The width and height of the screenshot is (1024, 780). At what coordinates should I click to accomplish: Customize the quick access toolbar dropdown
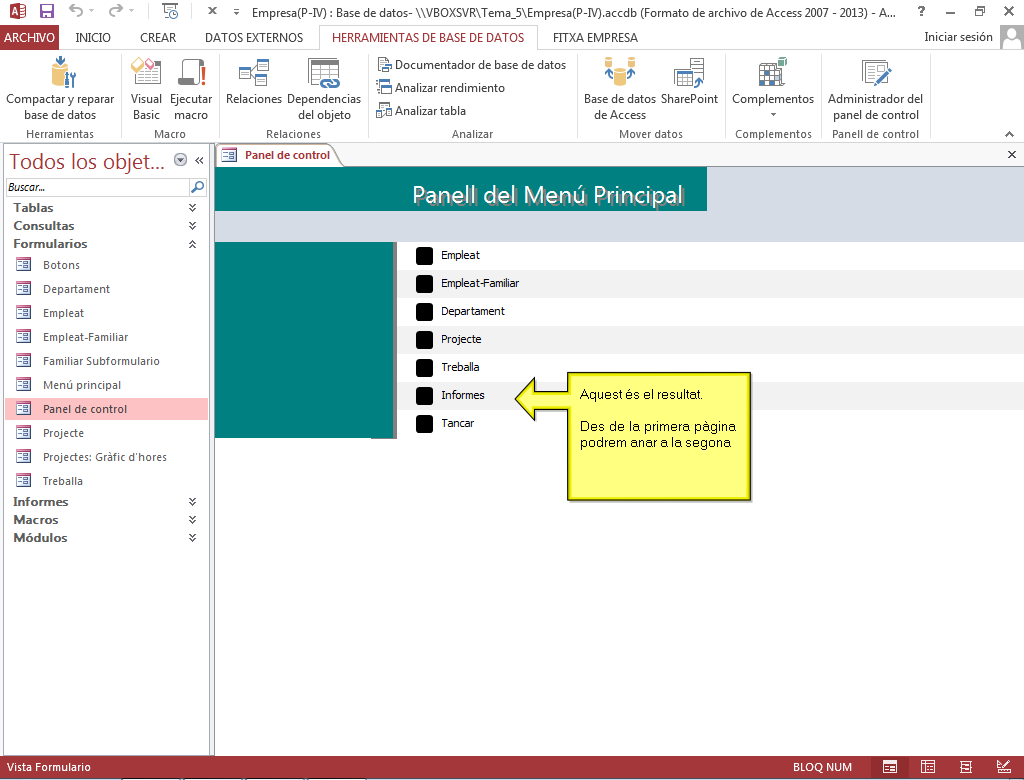pos(236,12)
